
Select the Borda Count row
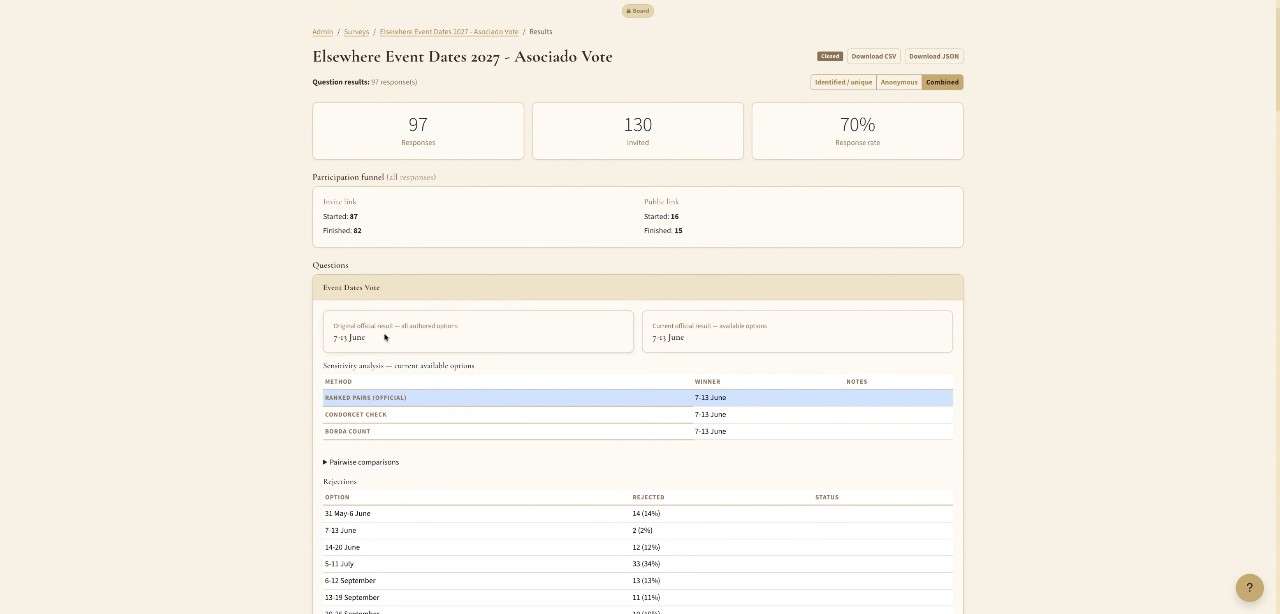[x=638, y=431]
